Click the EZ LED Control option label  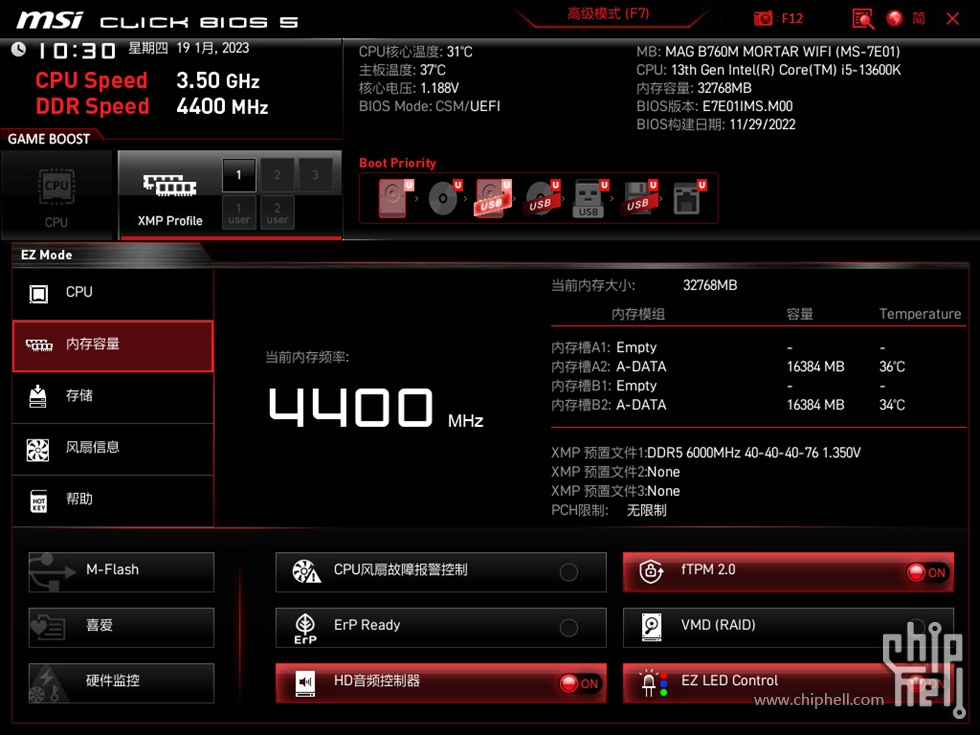729,681
